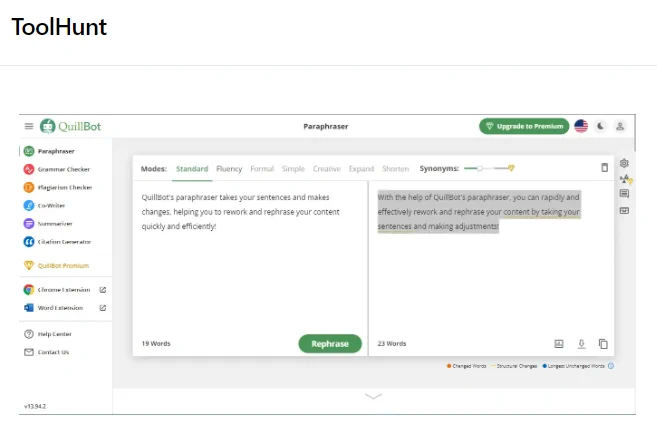The image size is (657, 428).
Task: Open keyboard hotkeys icon
Action: pyautogui.click(x=624, y=210)
